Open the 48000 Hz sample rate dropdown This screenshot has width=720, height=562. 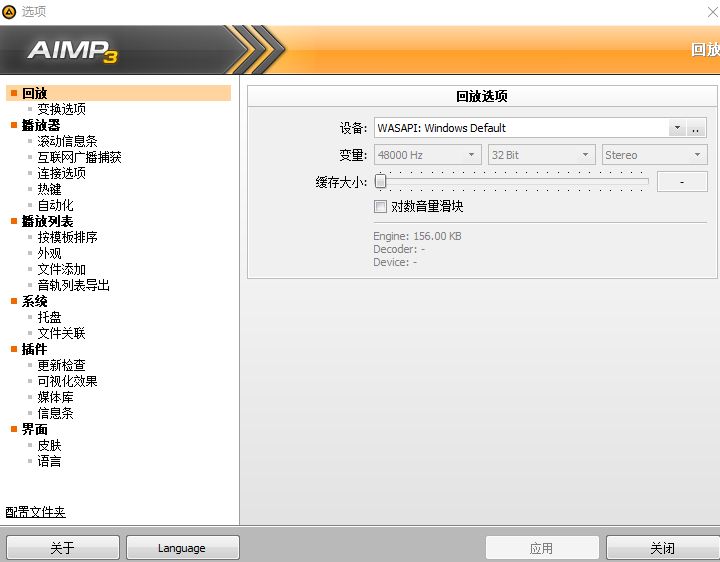pyautogui.click(x=428, y=155)
